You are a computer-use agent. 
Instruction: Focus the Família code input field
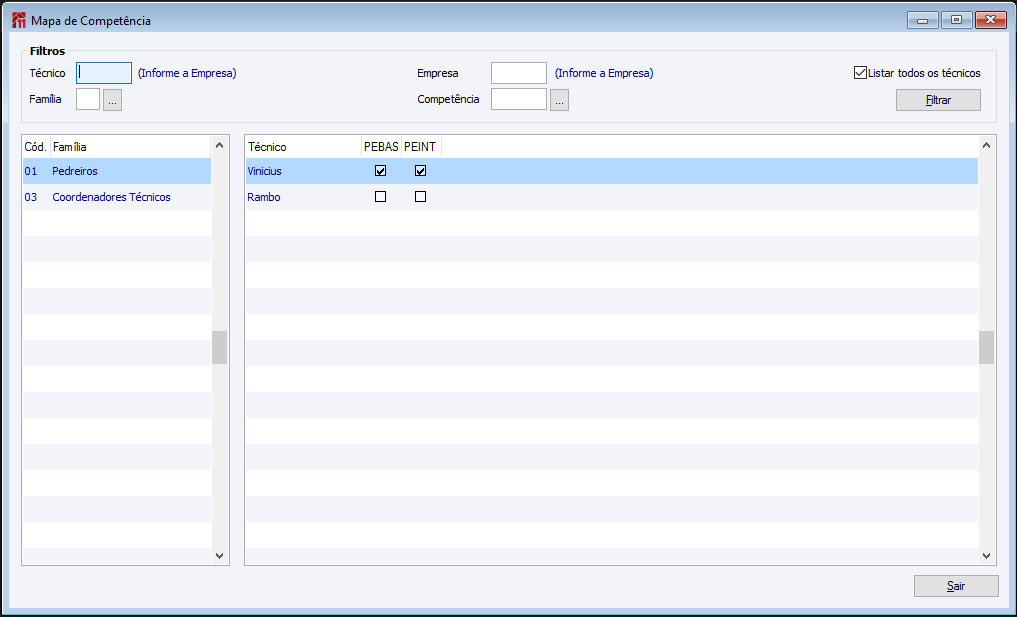(88, 99)
